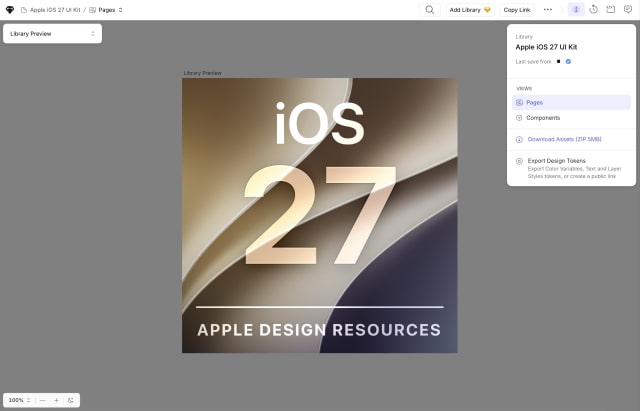Image resolution: width=640 pixels, height=411 pixels.
Task: Click the zoom to fit icon
Action: tap(71, 400)
